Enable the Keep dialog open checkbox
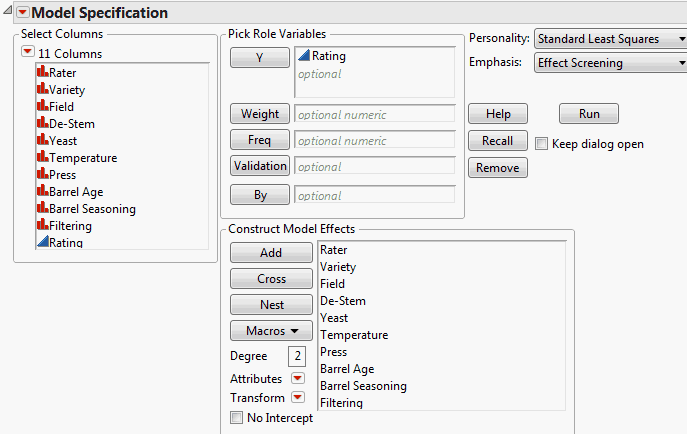The height and width of the screenshot is (434, 687). (542, 144)
